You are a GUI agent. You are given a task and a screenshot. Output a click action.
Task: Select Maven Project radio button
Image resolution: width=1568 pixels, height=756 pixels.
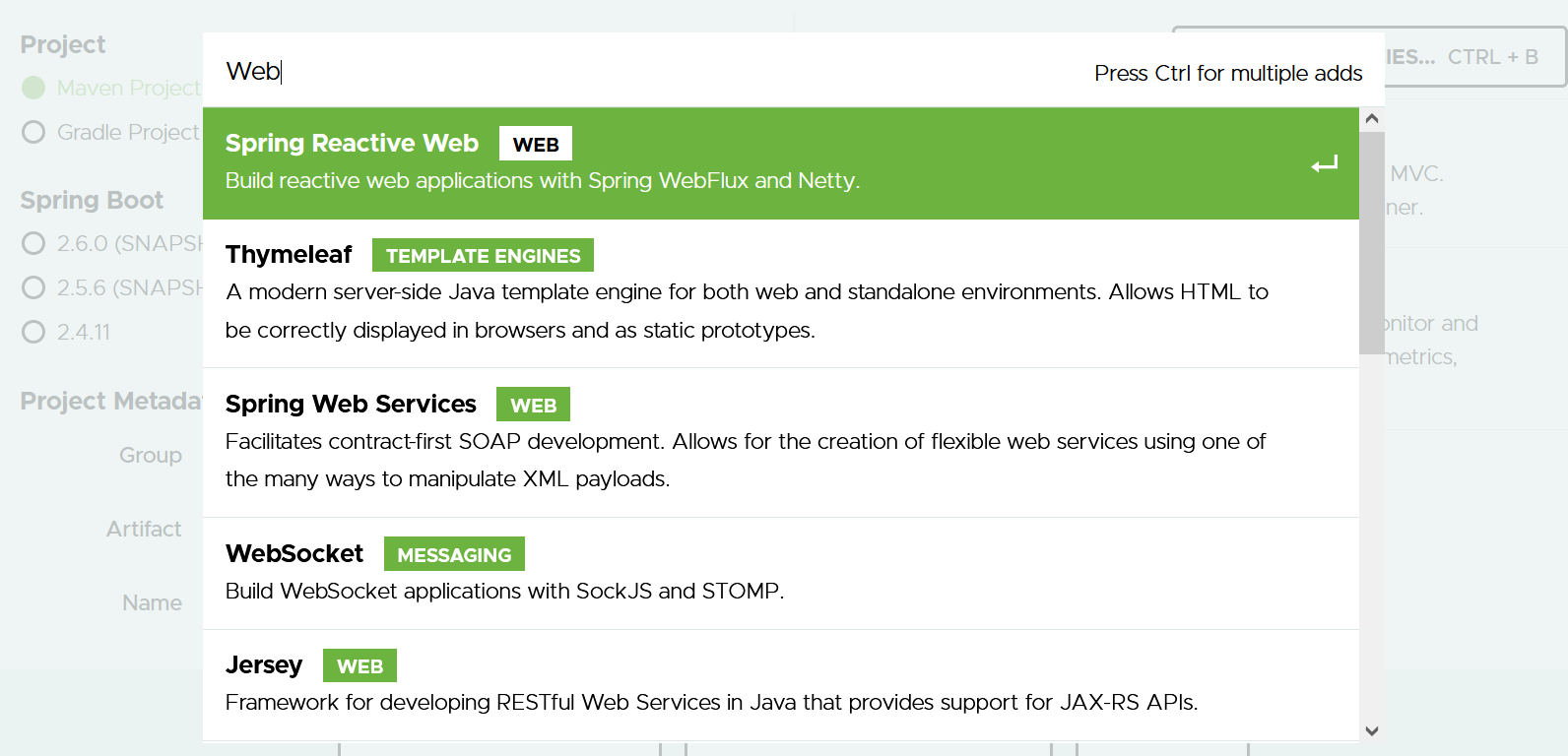coord(33,88)
